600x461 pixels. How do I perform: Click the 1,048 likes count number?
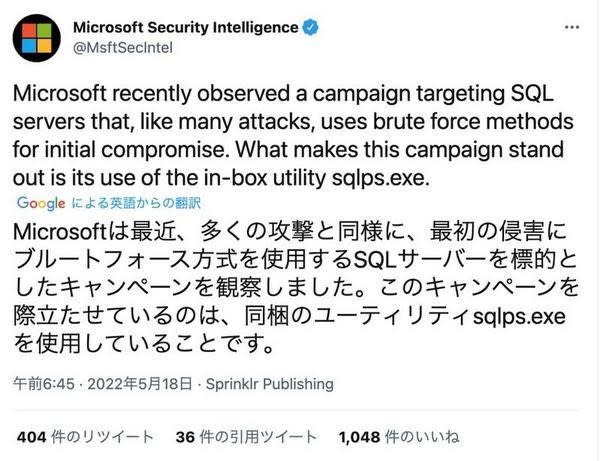tap(359, 437)
